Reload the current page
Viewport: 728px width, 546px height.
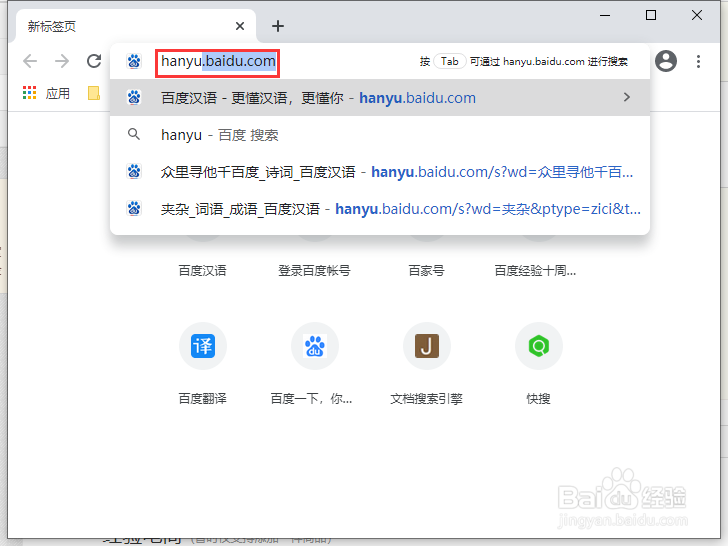[x=94, y=61]
